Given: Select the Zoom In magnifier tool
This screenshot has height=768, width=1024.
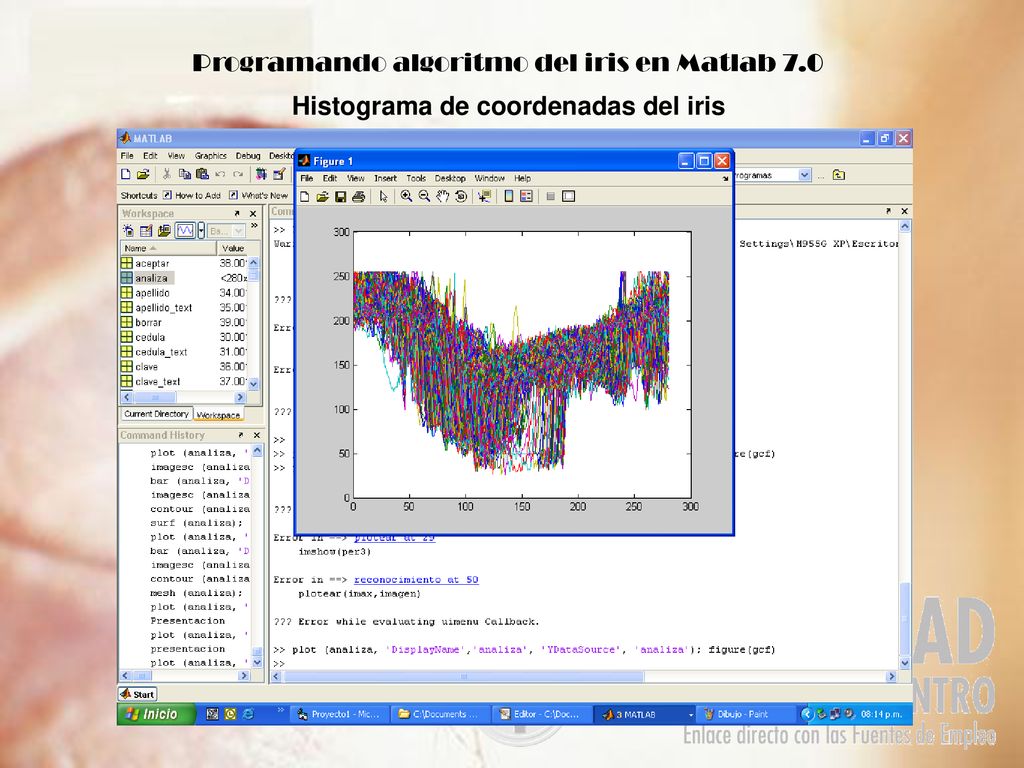Looking at the screenshot, I should [406, 196].
